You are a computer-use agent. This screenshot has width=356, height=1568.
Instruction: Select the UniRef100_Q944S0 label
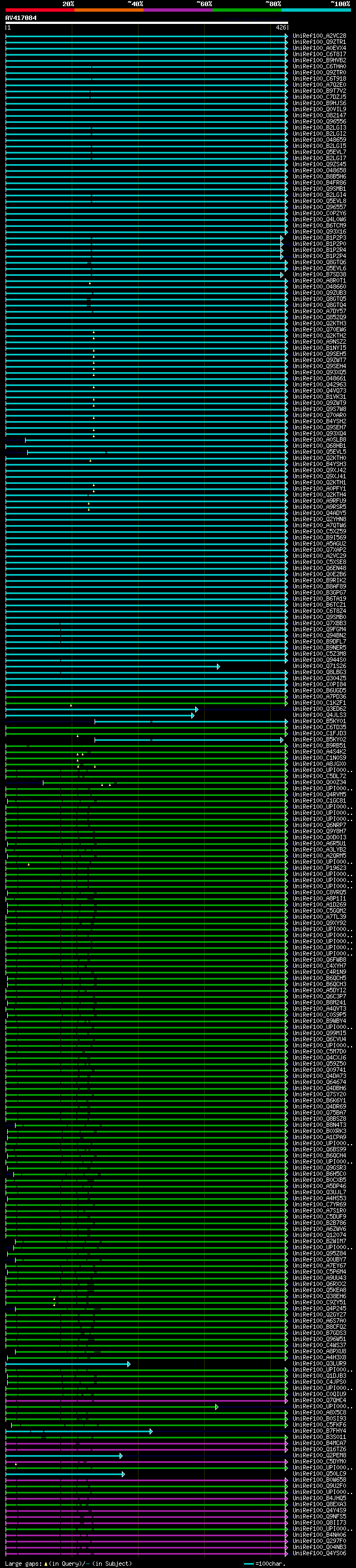(319, 660)
